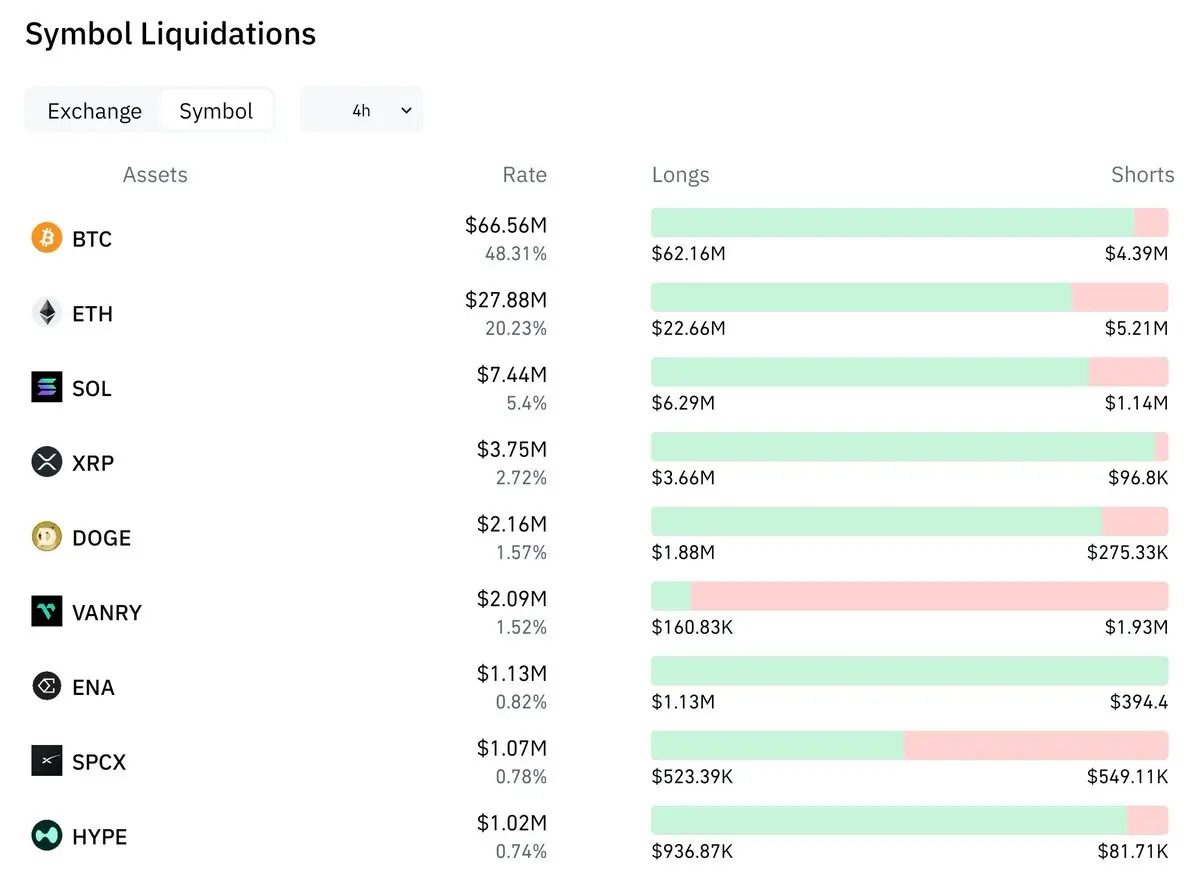The width and height of the screenshot is (1200, 886).
Task: Click the XRP coin icon
Action: pyautogui.click(x=47, y=462)
